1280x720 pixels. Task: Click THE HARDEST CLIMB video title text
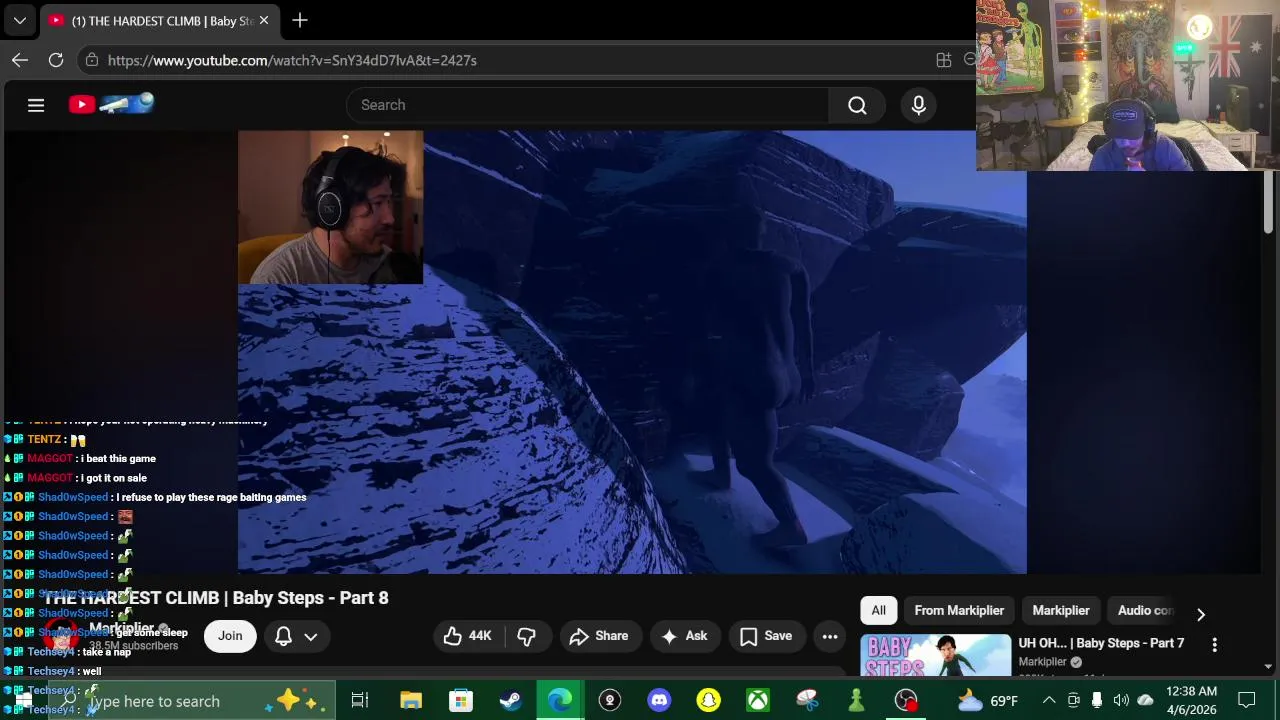click(x=215, y=598)
